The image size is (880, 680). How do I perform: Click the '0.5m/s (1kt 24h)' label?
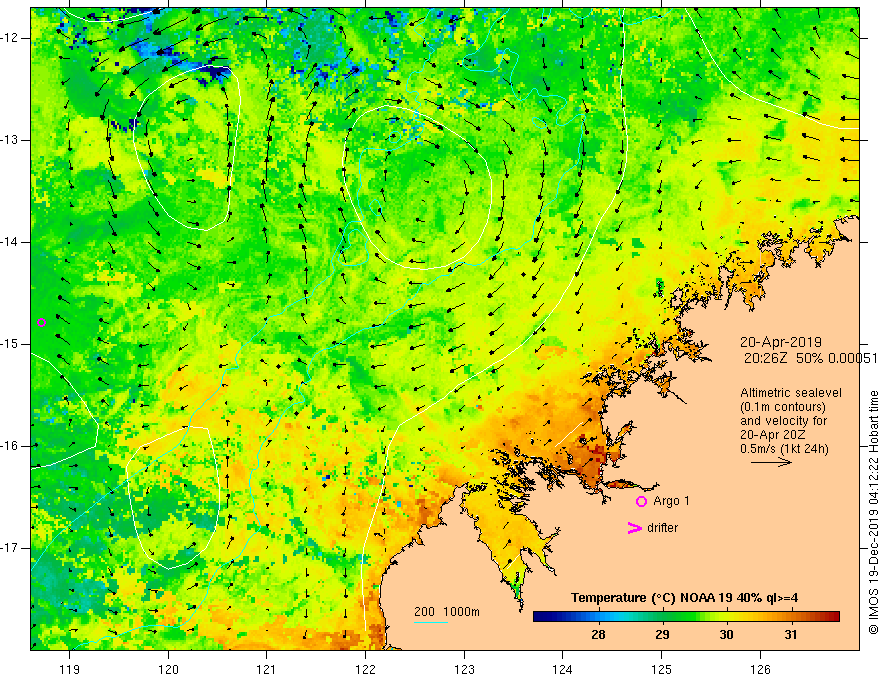pyautogui.click(x=784, y=449)
